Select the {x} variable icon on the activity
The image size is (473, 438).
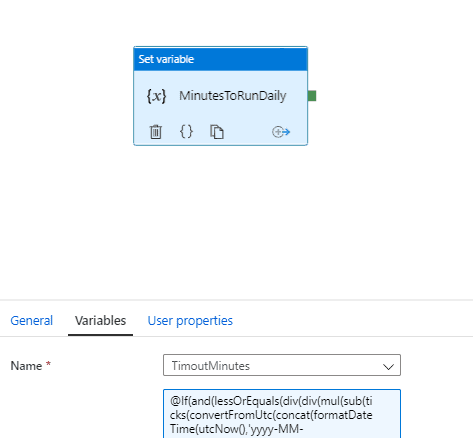point(156,96)
